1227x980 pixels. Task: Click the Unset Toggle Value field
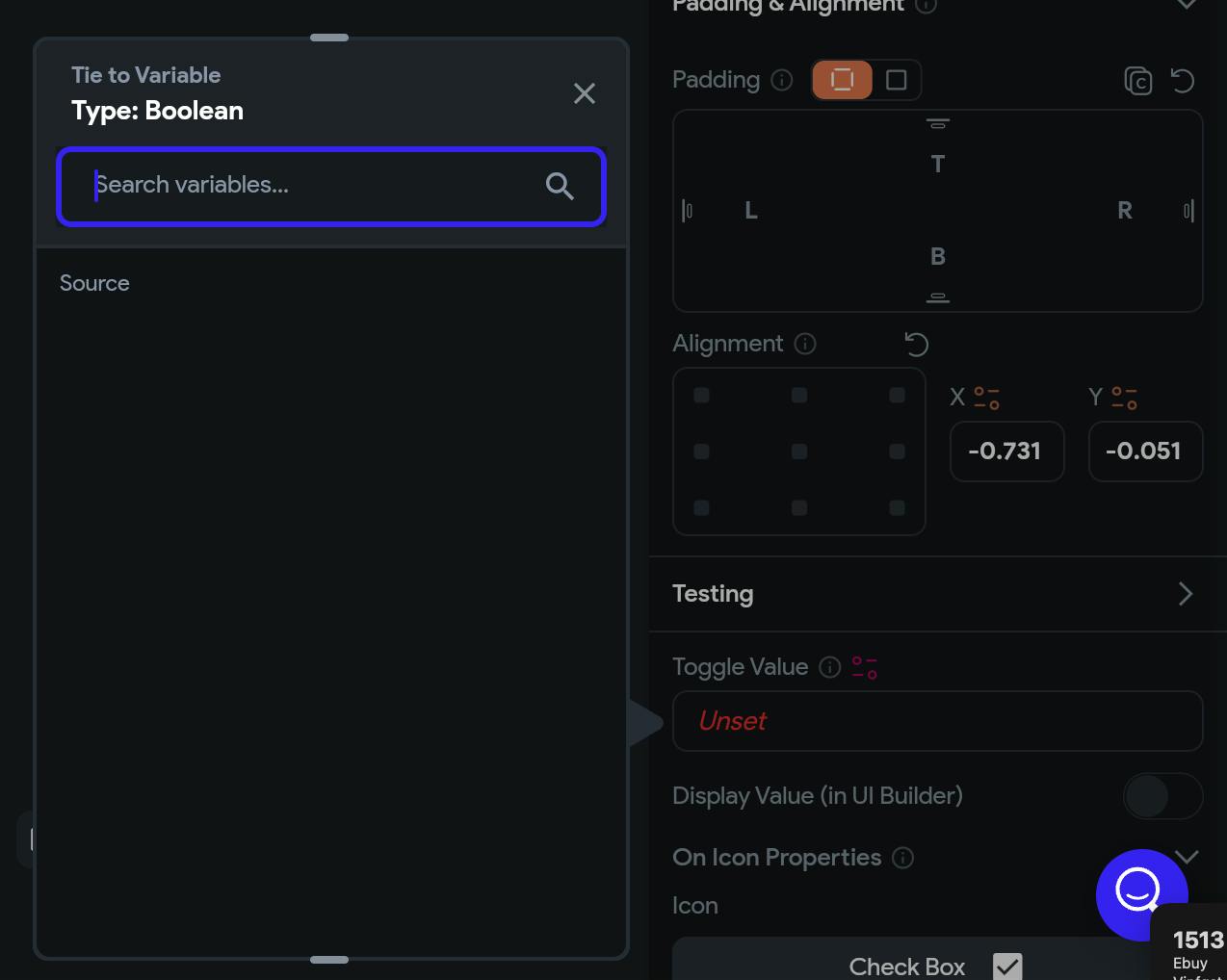coord(937,721)
